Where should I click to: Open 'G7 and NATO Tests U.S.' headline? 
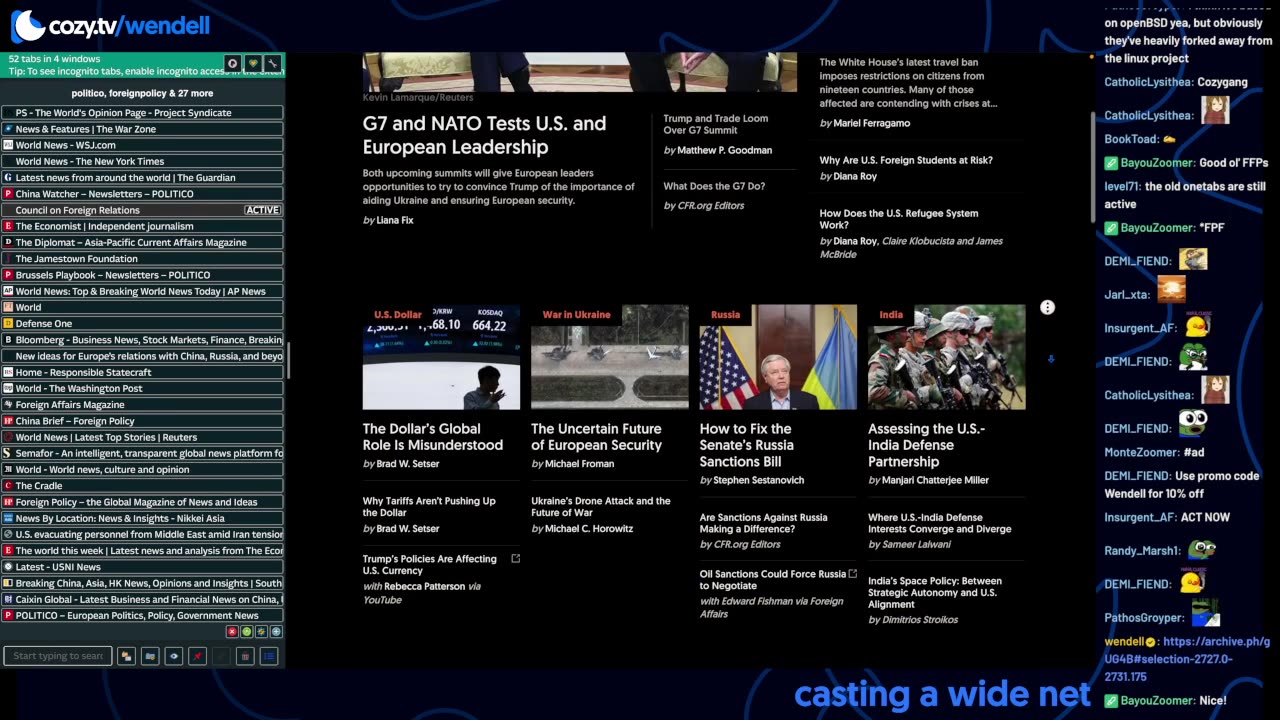[484, 135]
